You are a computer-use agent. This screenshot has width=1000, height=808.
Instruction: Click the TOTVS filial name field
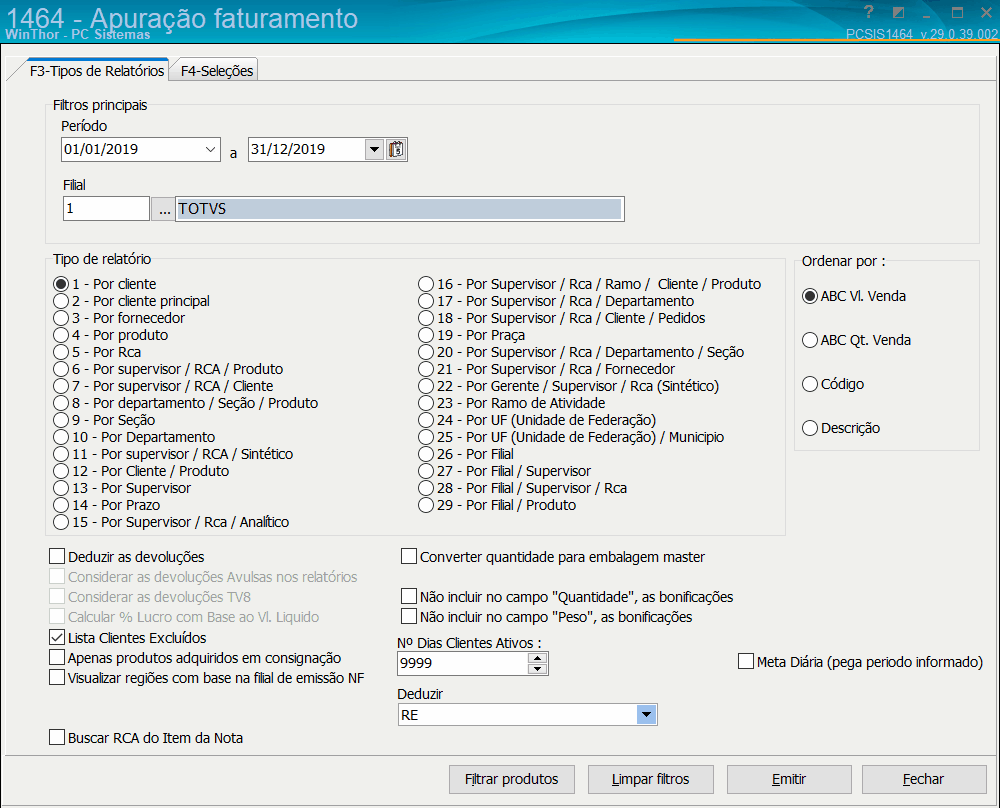coord(400,209)
